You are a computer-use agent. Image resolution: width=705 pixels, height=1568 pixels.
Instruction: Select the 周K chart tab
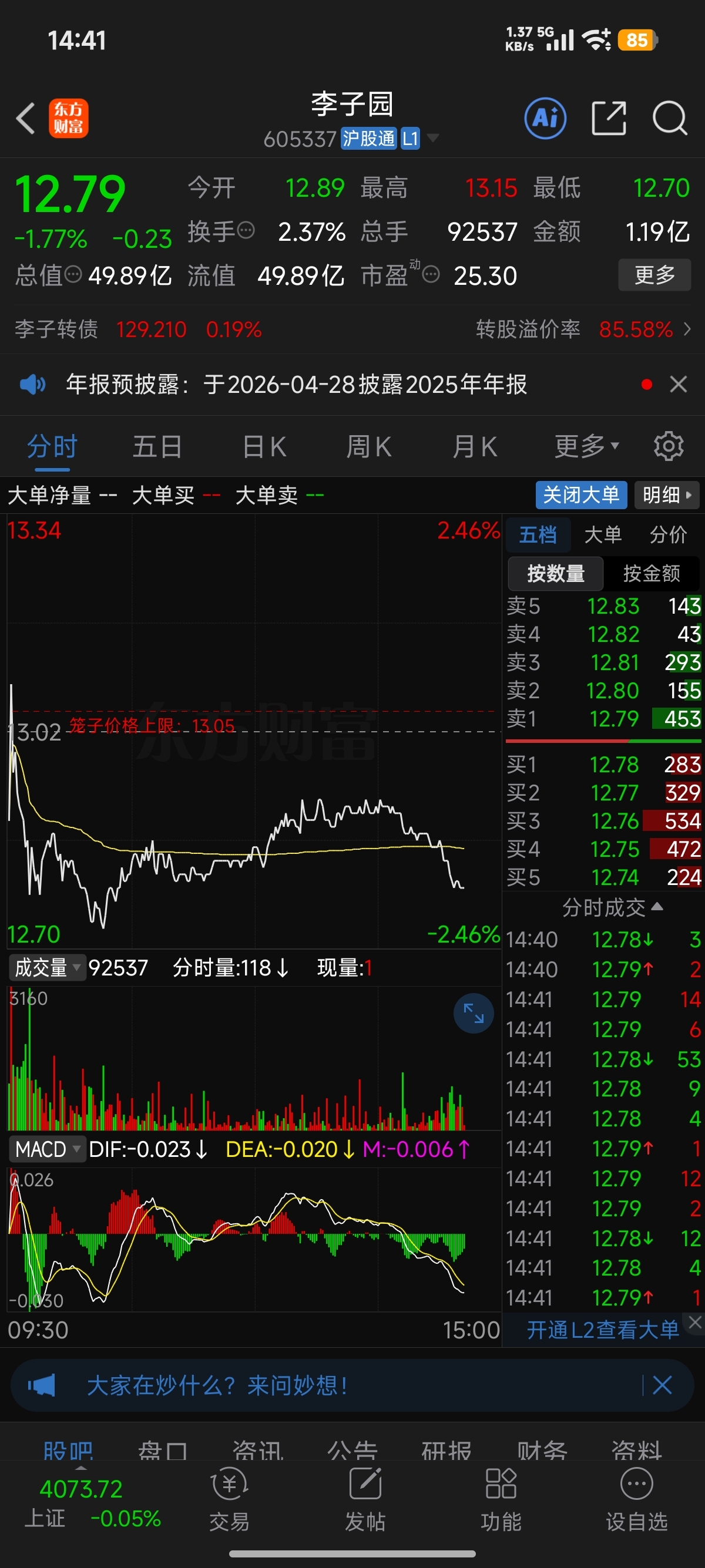[x=368, y=446]
